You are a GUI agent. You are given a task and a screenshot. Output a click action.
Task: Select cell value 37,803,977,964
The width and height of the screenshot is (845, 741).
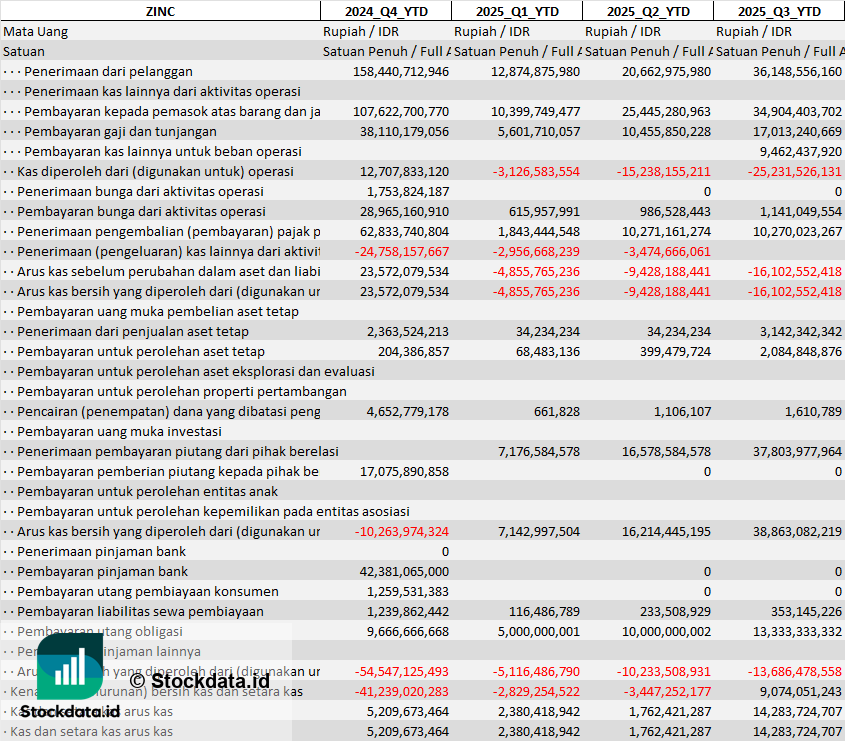click(797, 451)
